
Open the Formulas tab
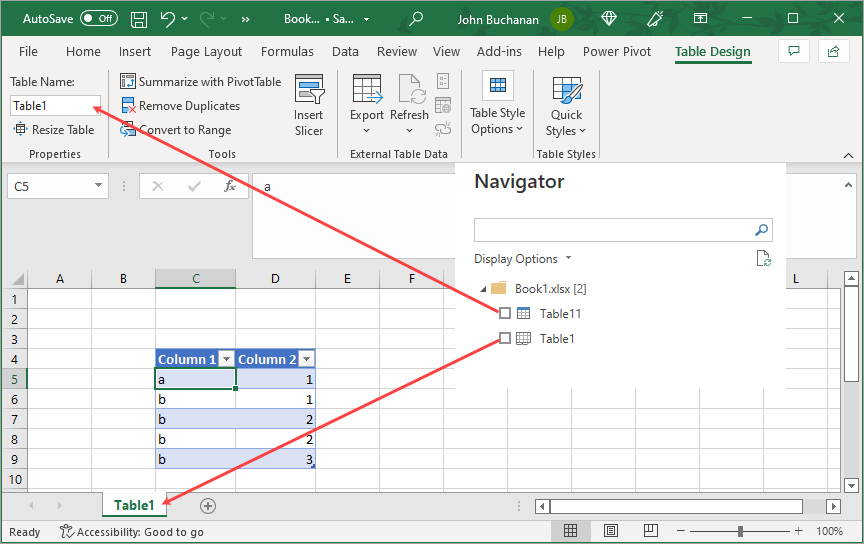pos(287,51)
